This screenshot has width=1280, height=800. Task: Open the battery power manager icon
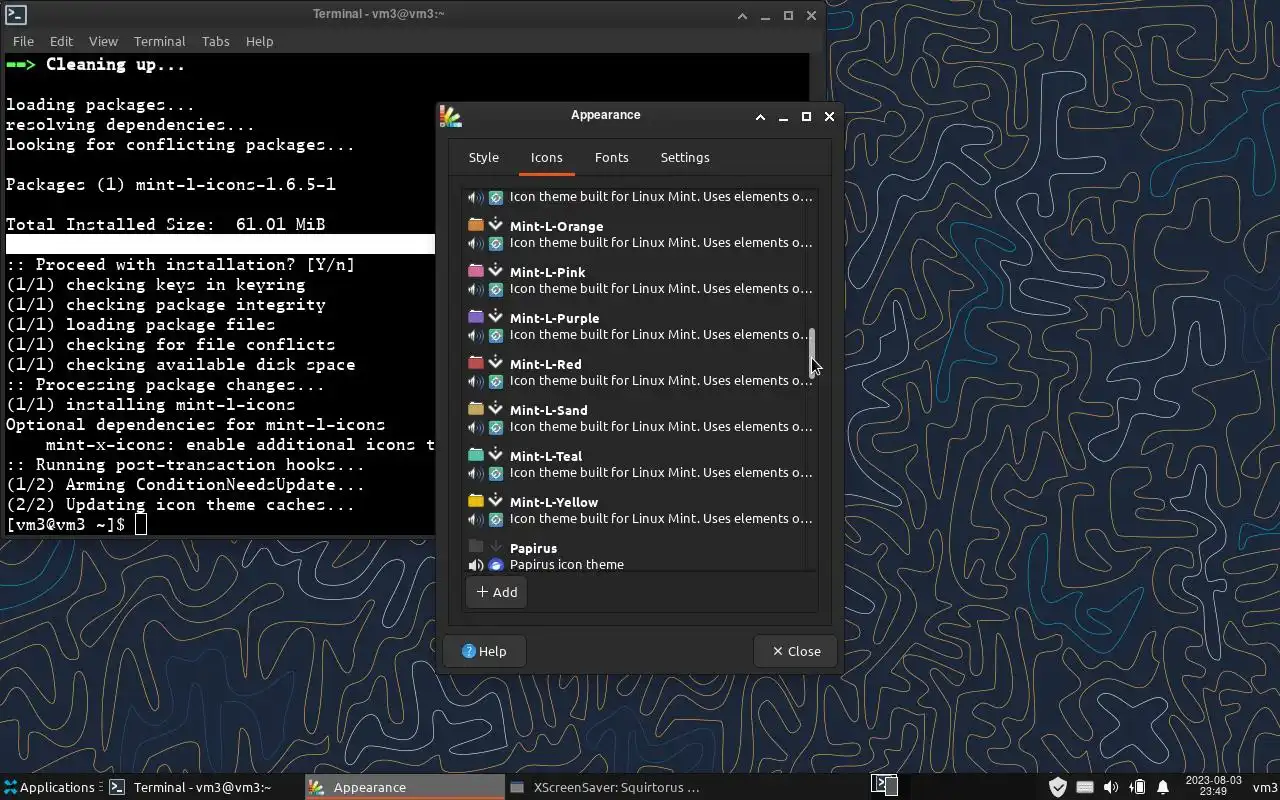click(1137, 787)
